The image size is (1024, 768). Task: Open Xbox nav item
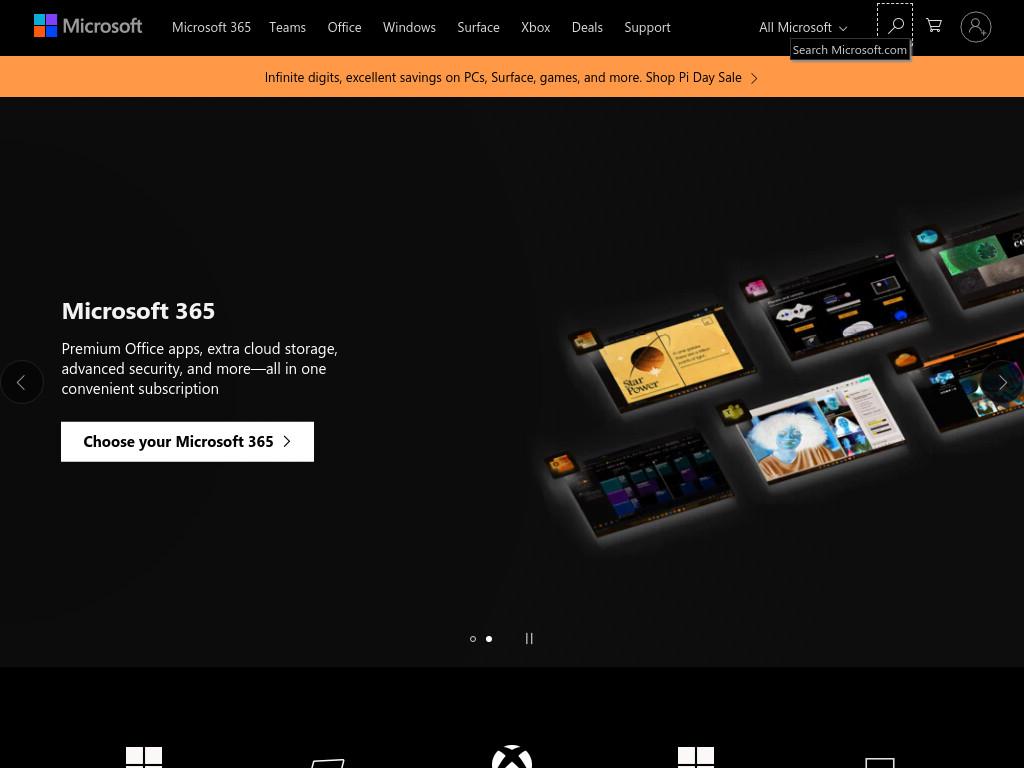[x=536, y=27]
